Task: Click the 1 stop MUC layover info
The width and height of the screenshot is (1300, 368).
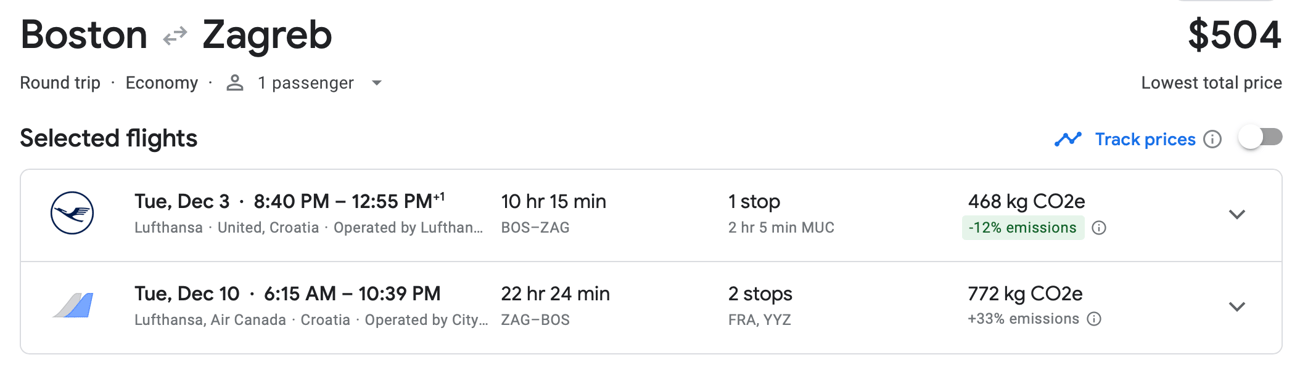Action: 781,214
